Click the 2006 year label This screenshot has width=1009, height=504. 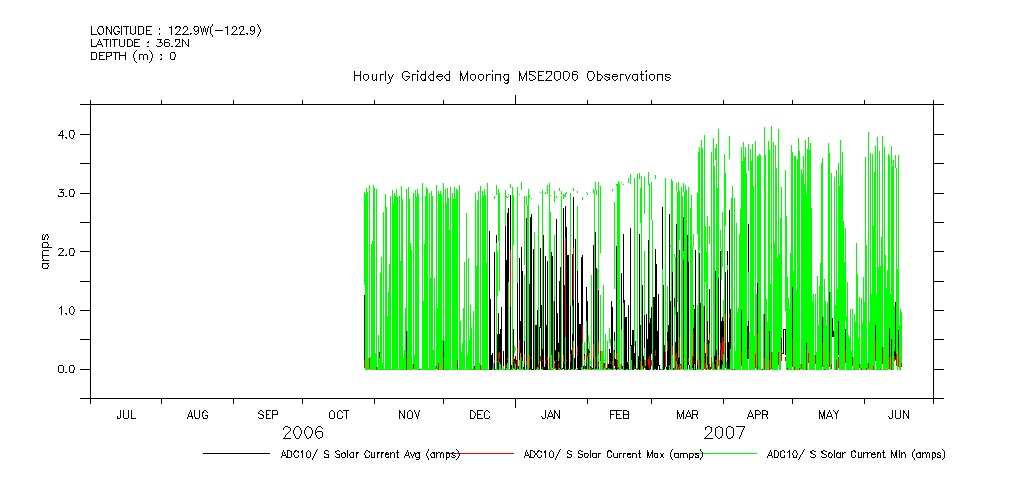tap(303, 433)
